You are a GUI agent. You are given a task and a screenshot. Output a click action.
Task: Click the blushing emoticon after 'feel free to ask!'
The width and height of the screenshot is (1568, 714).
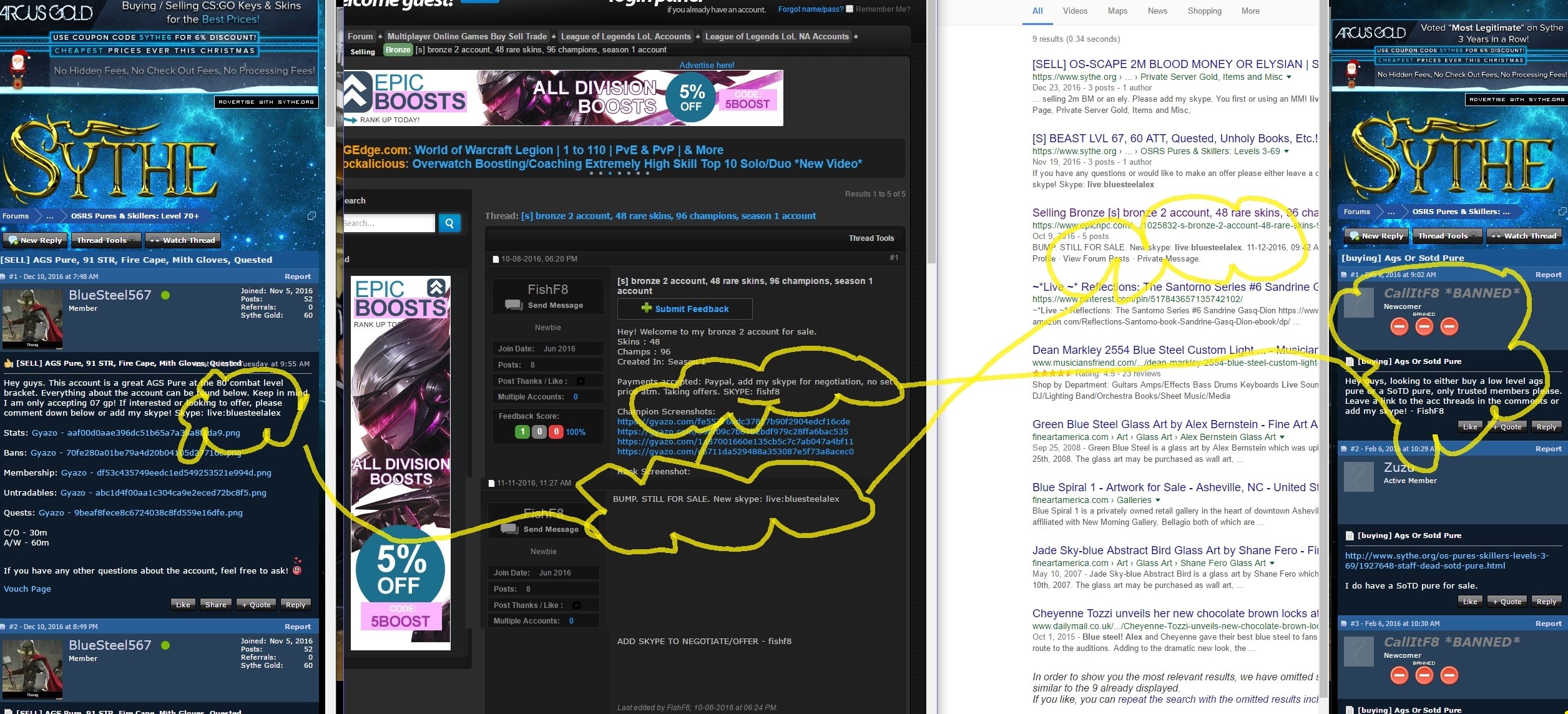[297, 570]
